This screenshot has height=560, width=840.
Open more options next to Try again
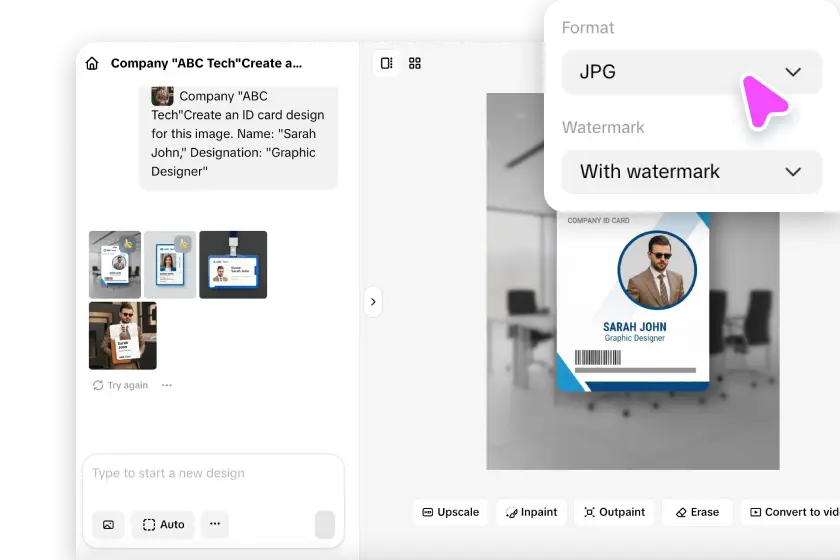pos(167,385)
